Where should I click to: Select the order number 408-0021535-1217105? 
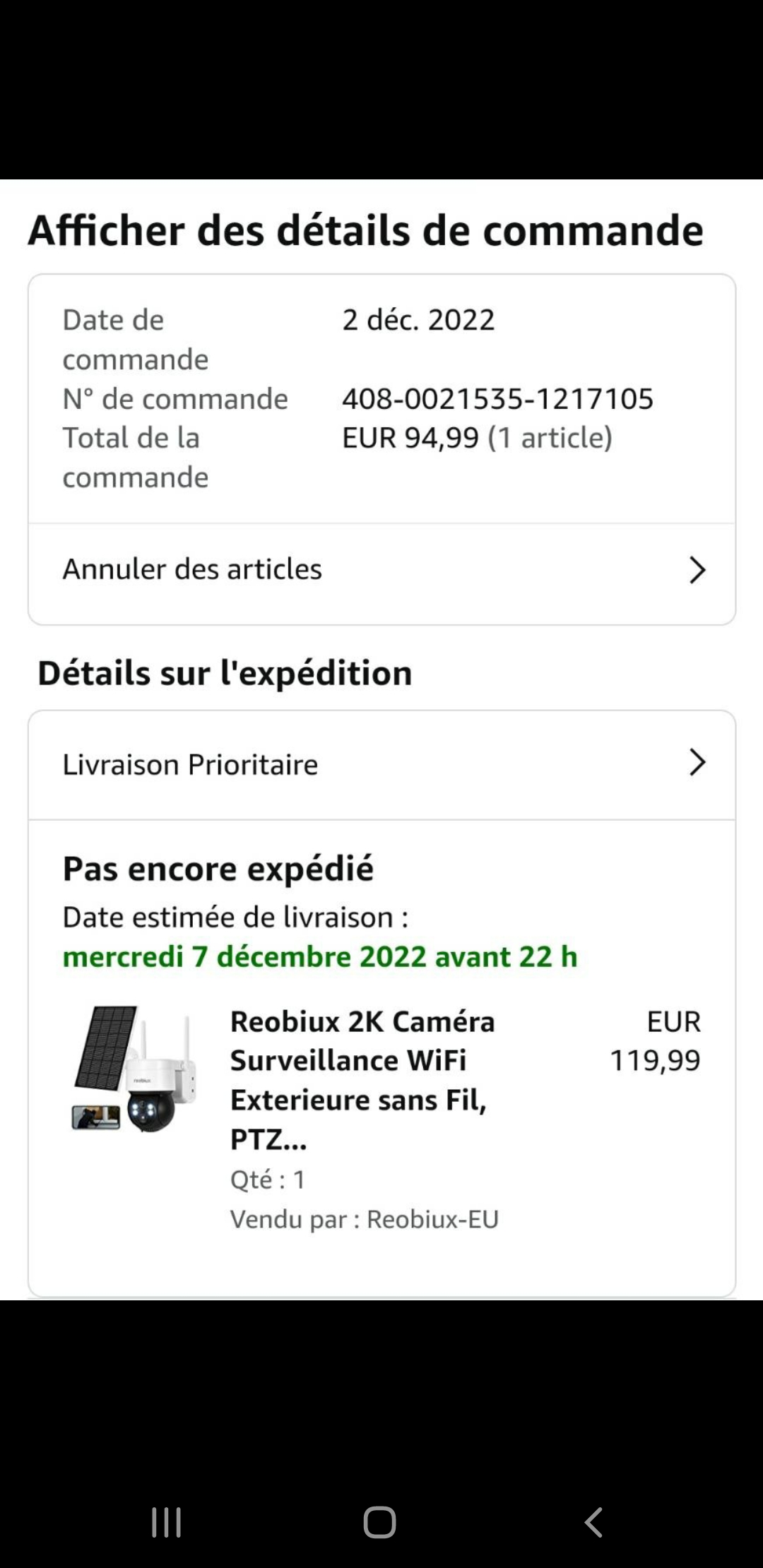coord(497,399)
